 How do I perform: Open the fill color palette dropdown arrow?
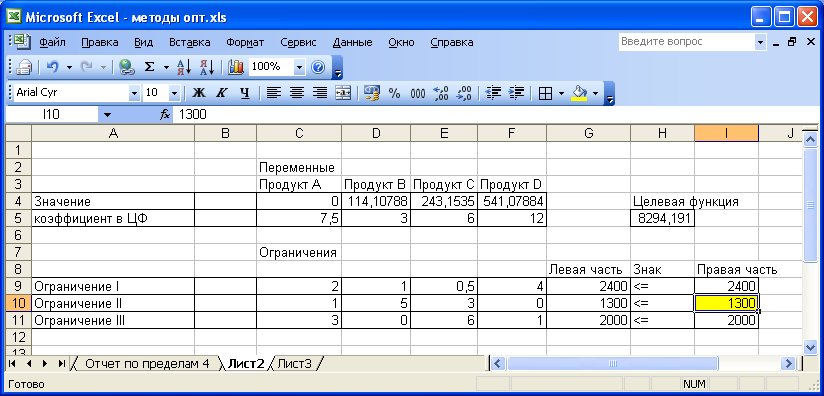coord(595,93)
